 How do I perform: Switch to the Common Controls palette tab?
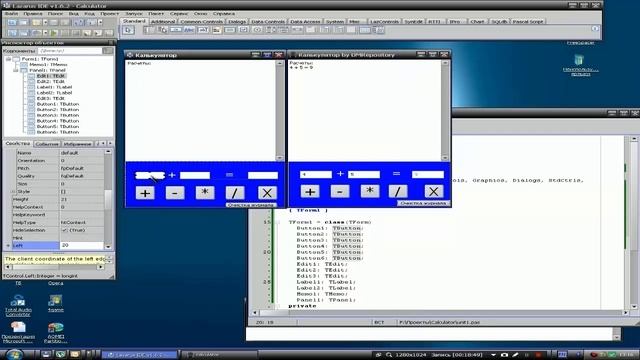[202, 21]
